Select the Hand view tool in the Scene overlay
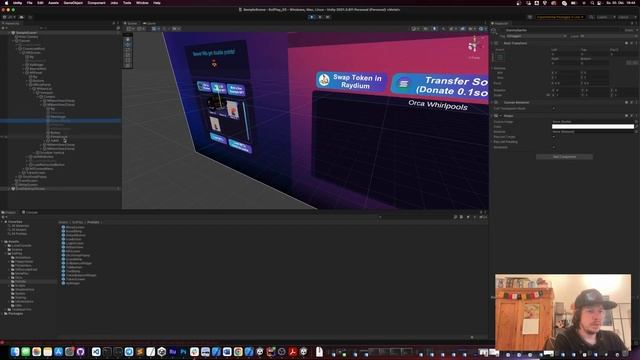Image resolution: width=640 pixels, height=360 pixels. (128, 40)
